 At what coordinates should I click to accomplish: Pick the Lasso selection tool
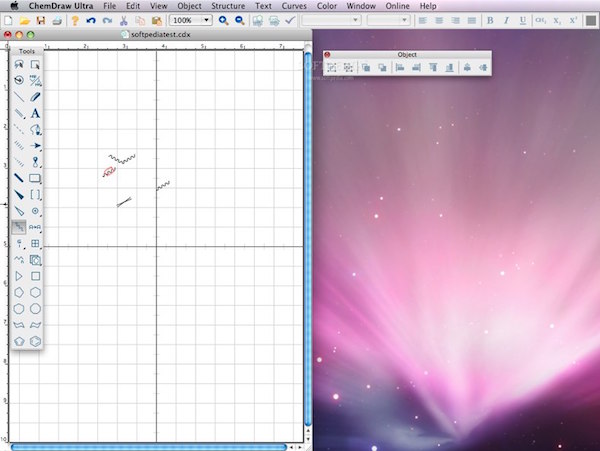(19, 64)
